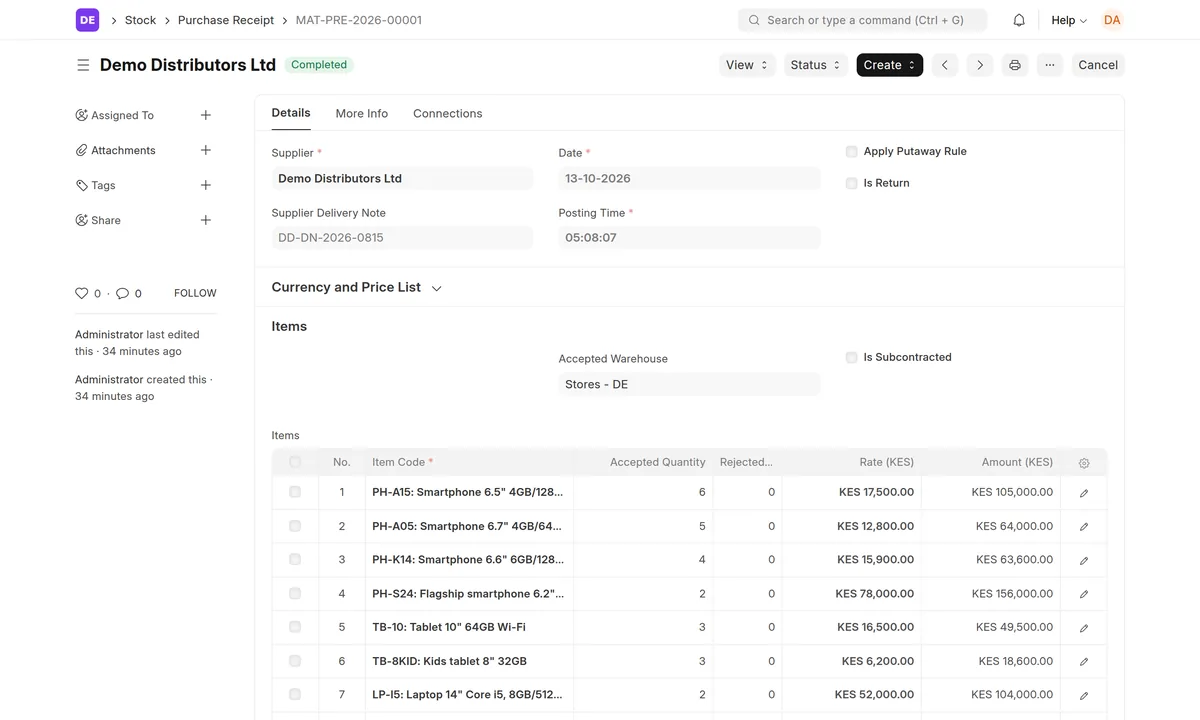
Task: Open the Help dropdown menu
Action: click(1069, 20)
